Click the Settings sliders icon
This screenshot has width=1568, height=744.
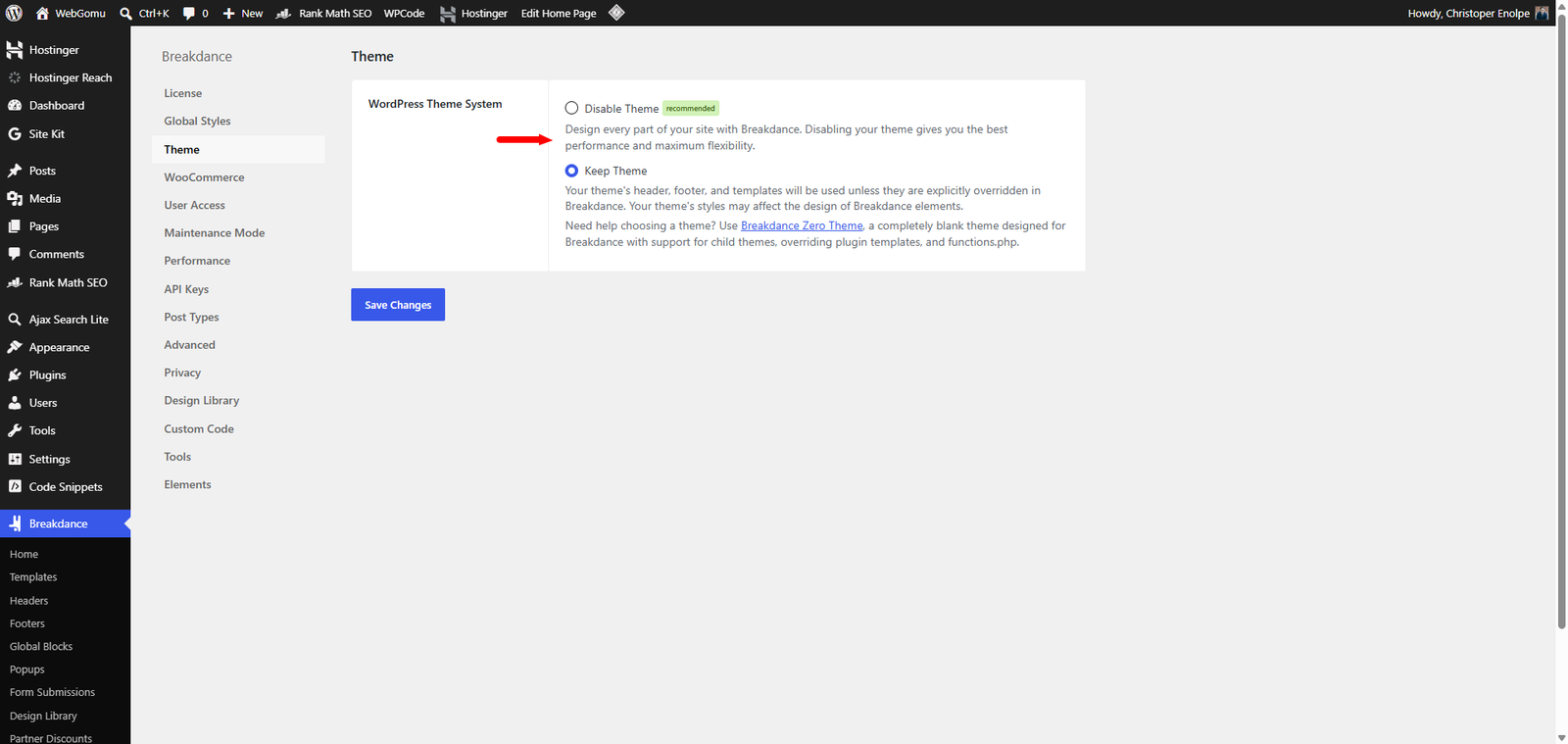[15, 459]
